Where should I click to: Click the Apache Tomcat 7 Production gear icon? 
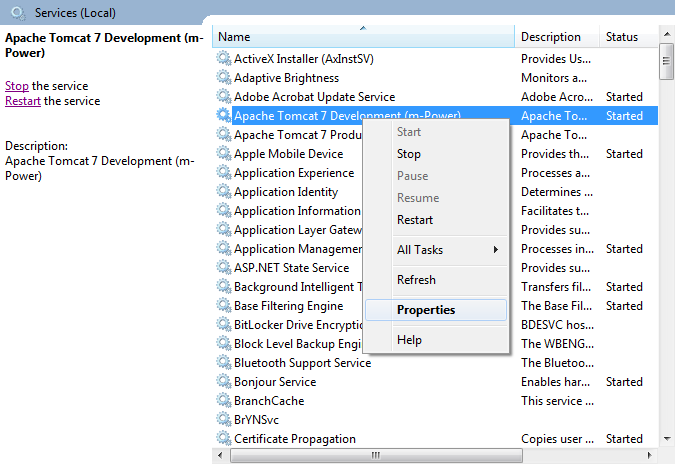pos(223,134)
